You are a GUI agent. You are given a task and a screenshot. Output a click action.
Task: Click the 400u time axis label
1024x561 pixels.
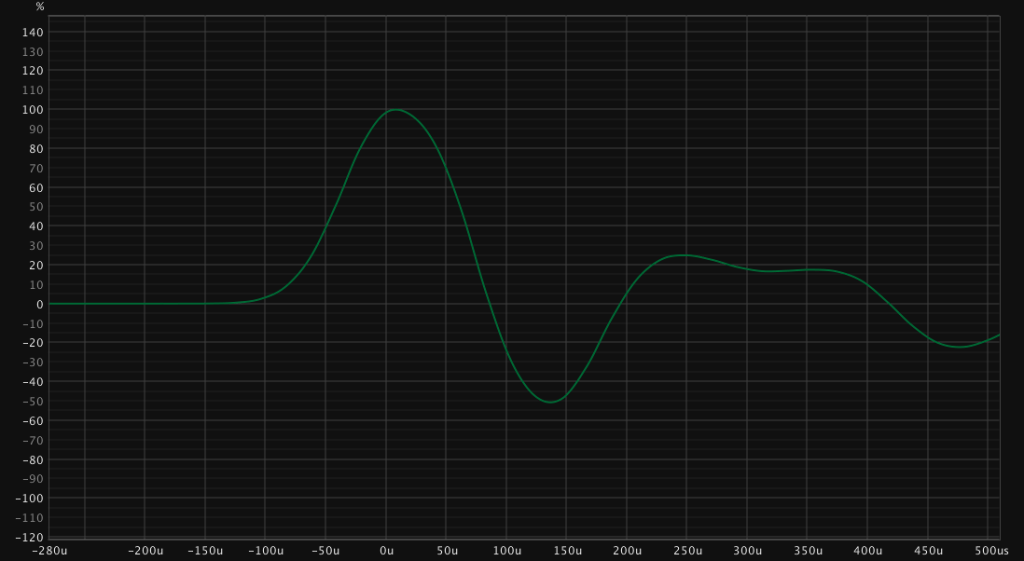coord(868,551)
